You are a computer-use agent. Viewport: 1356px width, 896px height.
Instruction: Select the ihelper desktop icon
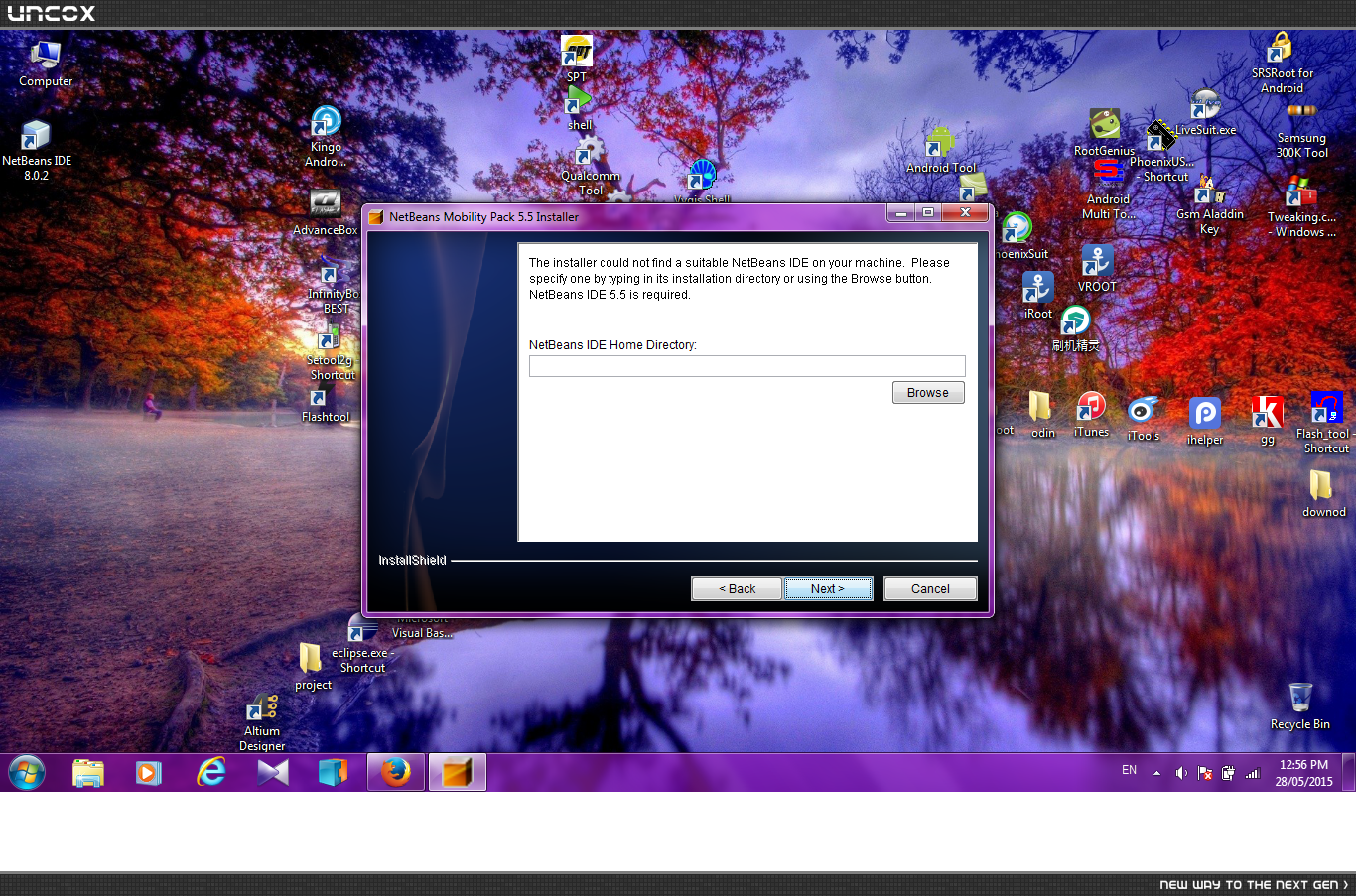click(1205, 422)
